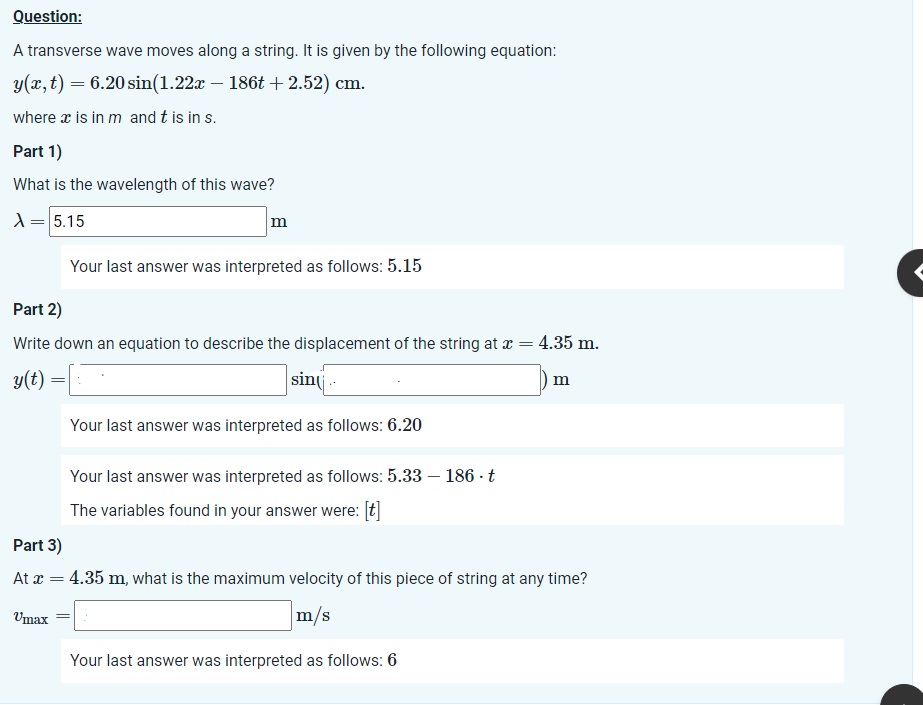Screen dimensions: 923x705
Task: Click the amplitude input box before sin
Action: tap(175, 379)
